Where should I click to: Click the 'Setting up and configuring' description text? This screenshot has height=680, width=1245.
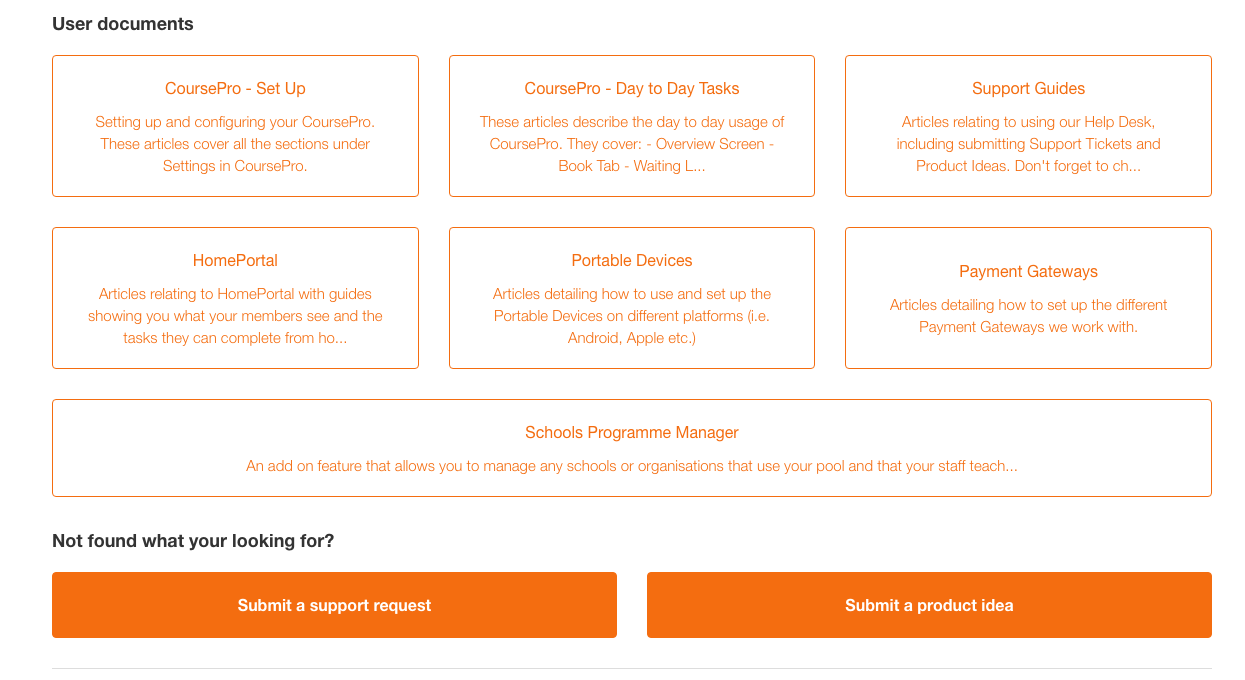235,144
